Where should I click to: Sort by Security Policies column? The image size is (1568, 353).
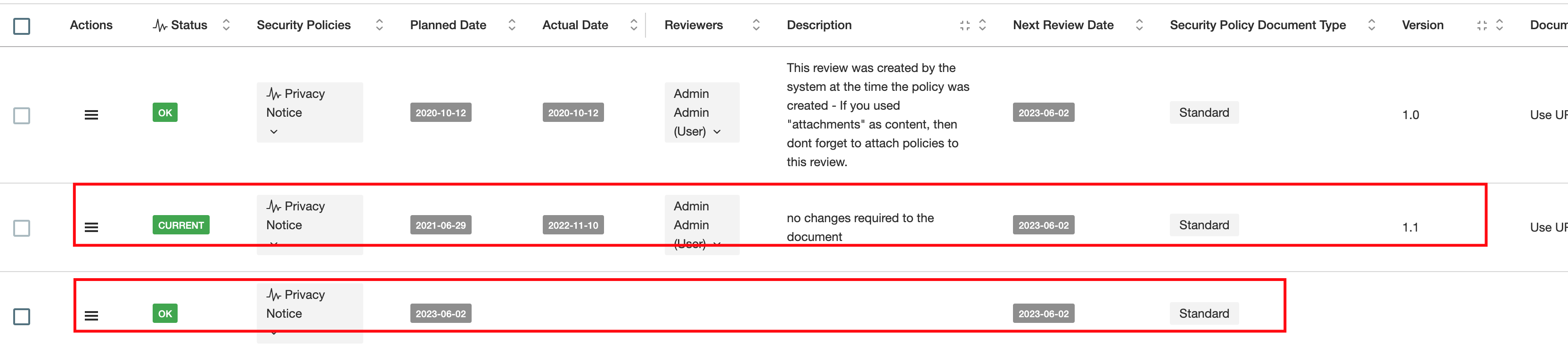point(379,25)
